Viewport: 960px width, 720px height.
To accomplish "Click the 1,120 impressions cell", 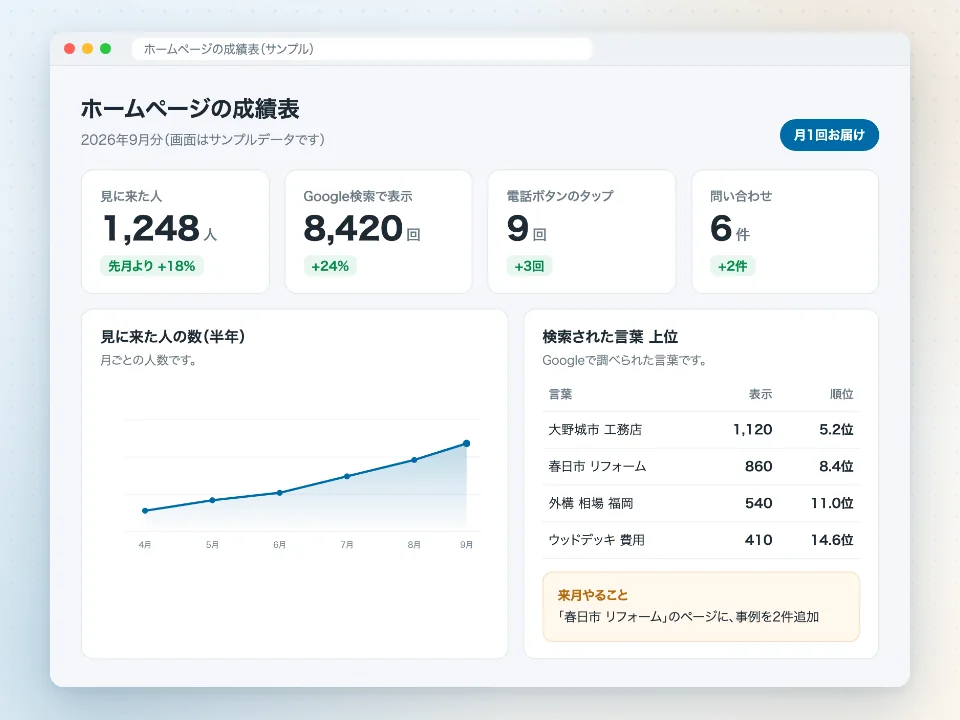I will (752, 430).
